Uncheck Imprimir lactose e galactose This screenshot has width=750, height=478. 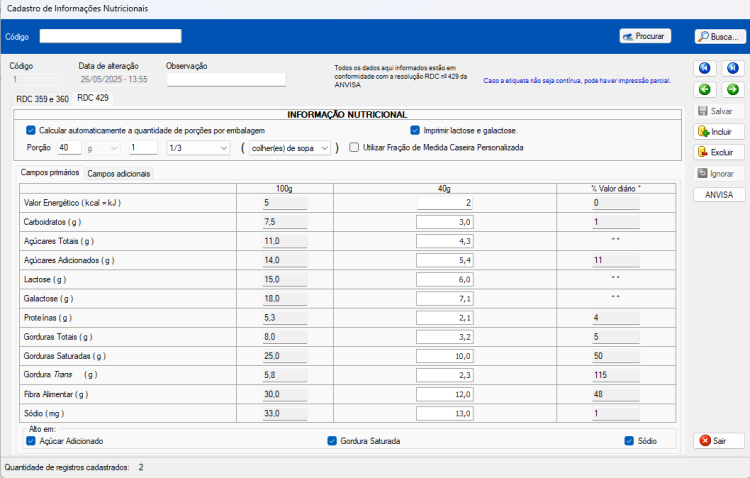click(x=415, y=130)
